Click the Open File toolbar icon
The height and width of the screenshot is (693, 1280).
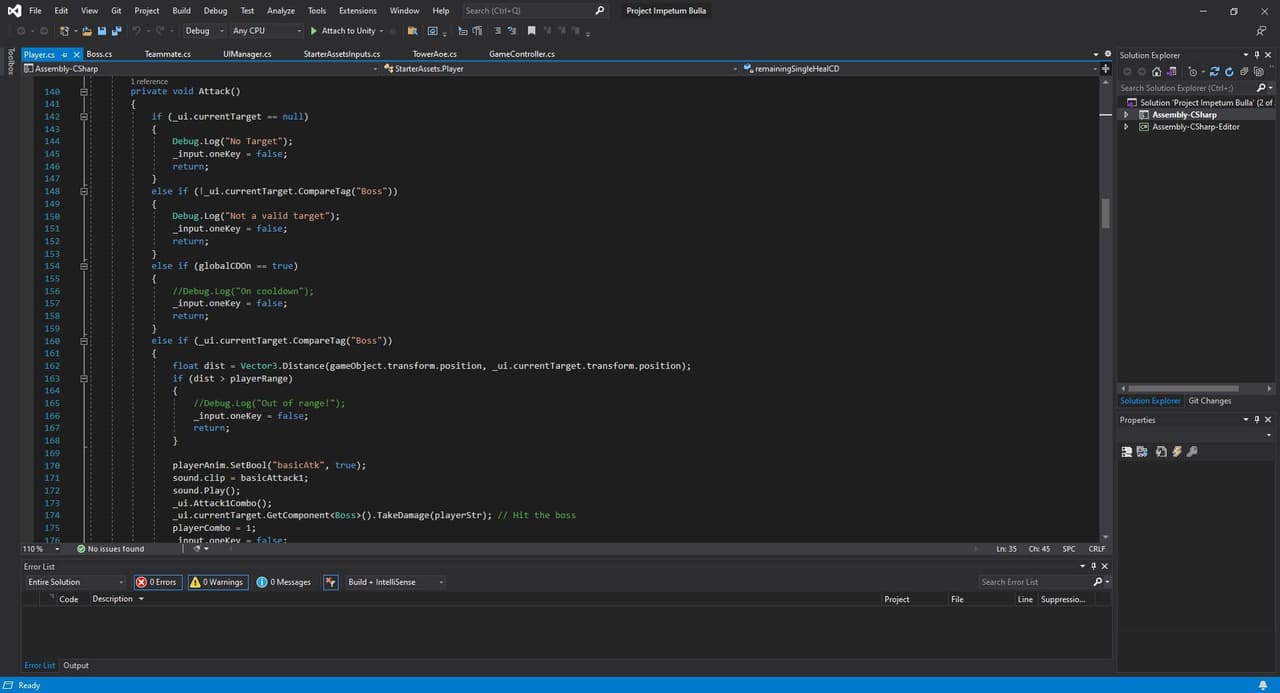(x=86, y=31)
